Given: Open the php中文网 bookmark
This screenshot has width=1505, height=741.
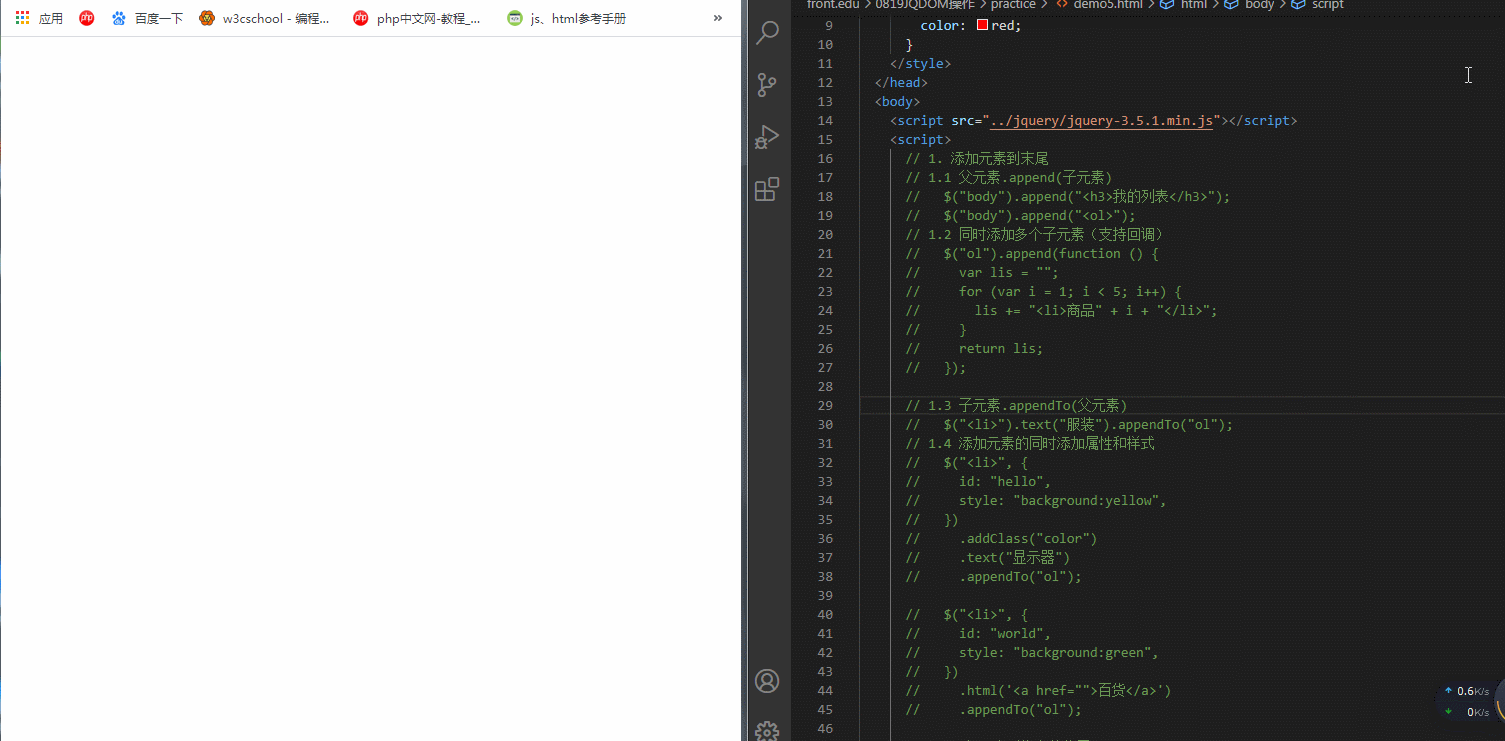Looking at the screenshot, I should click(x=417, y=18).
